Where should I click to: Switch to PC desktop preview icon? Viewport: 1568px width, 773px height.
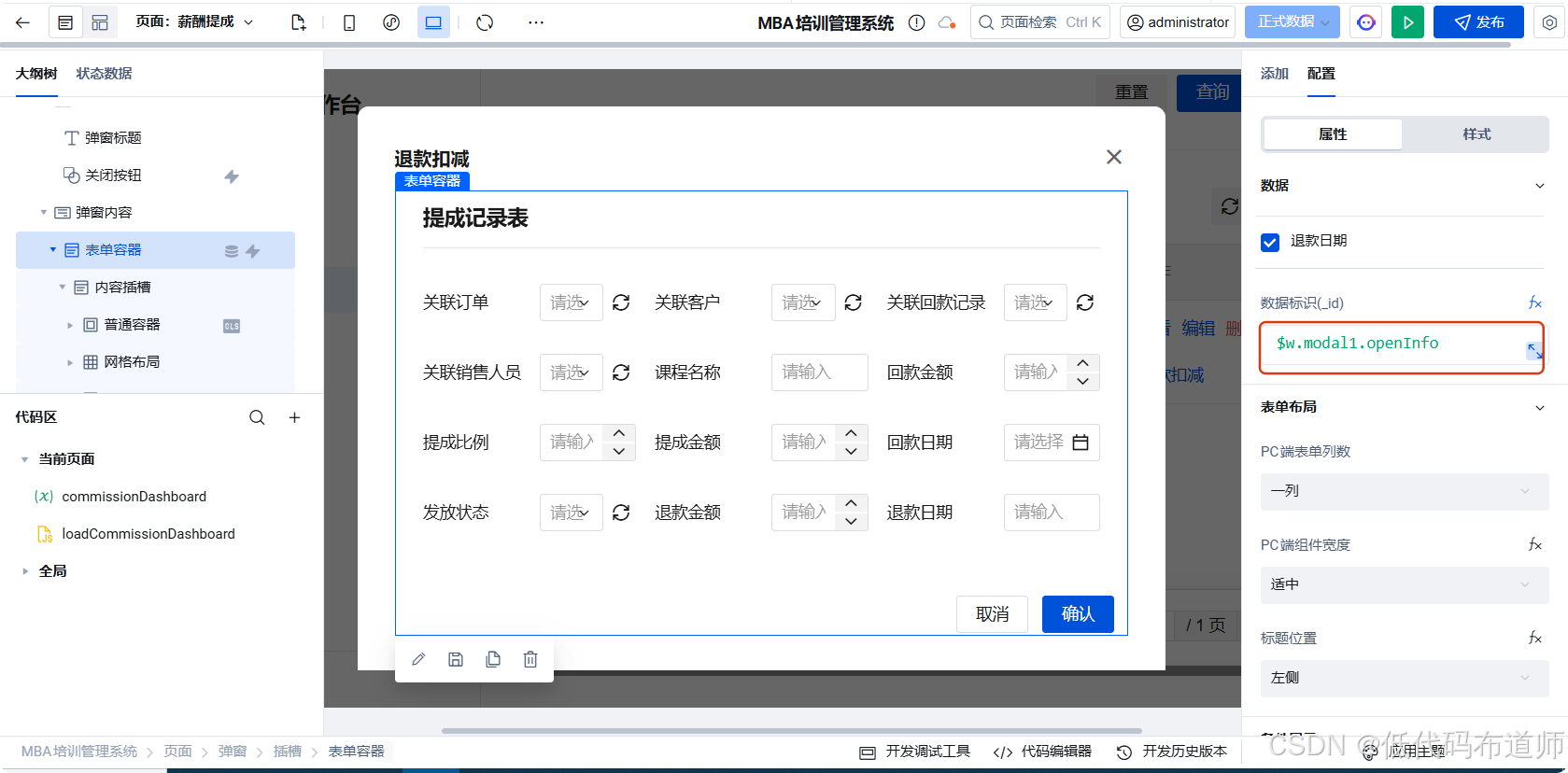click(x=434, y=22)
